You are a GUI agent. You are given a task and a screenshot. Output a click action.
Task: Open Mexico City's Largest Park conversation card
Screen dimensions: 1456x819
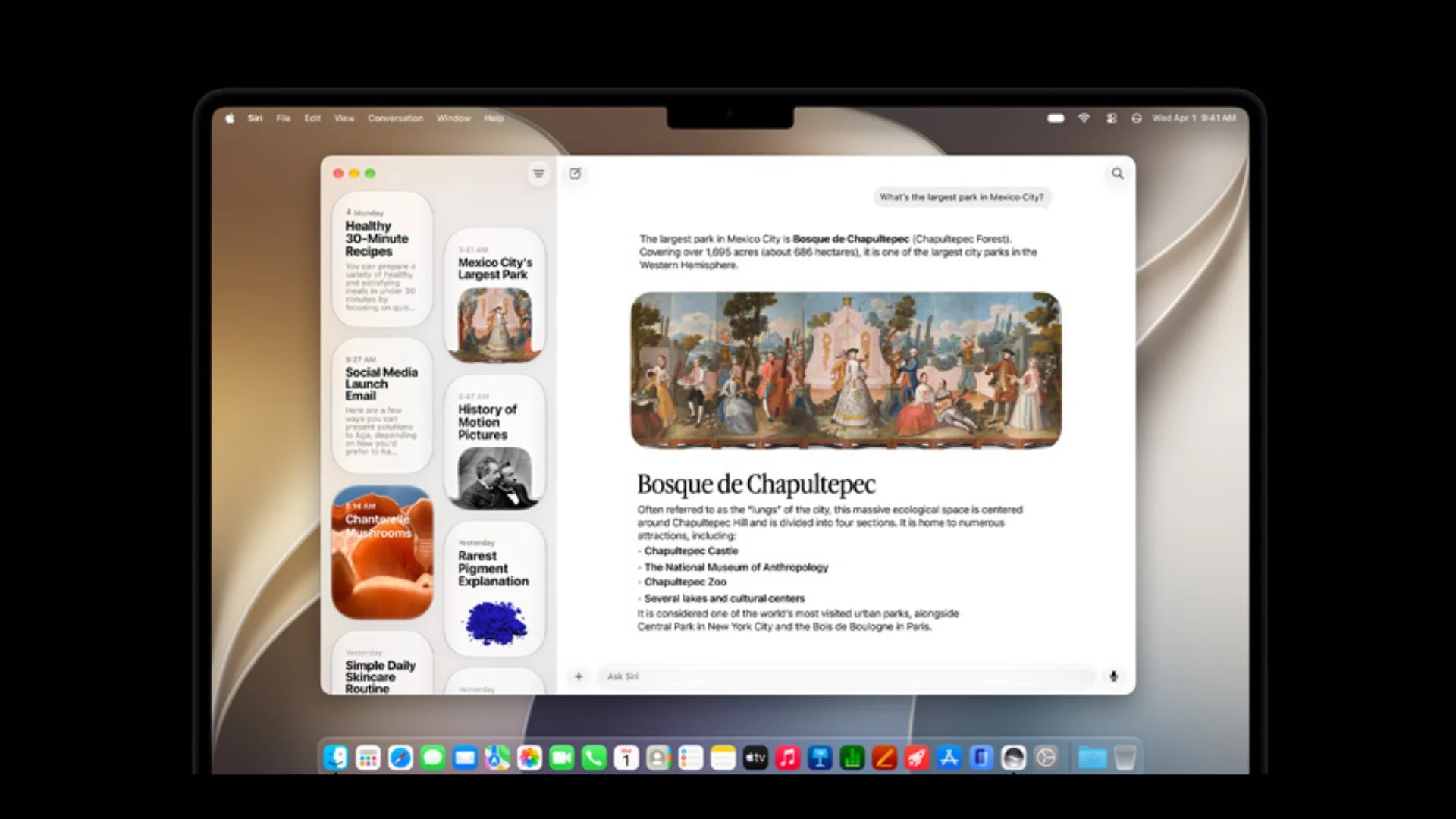494,296
